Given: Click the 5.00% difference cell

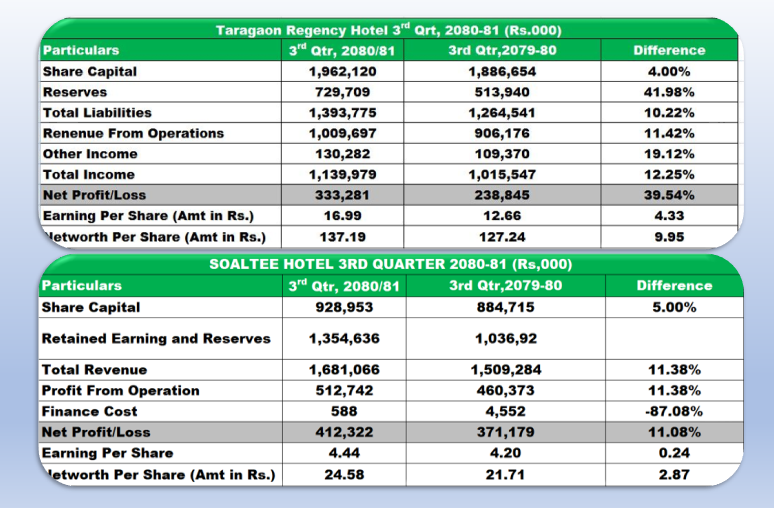Looking at the screenshot, I should (674, 308).
